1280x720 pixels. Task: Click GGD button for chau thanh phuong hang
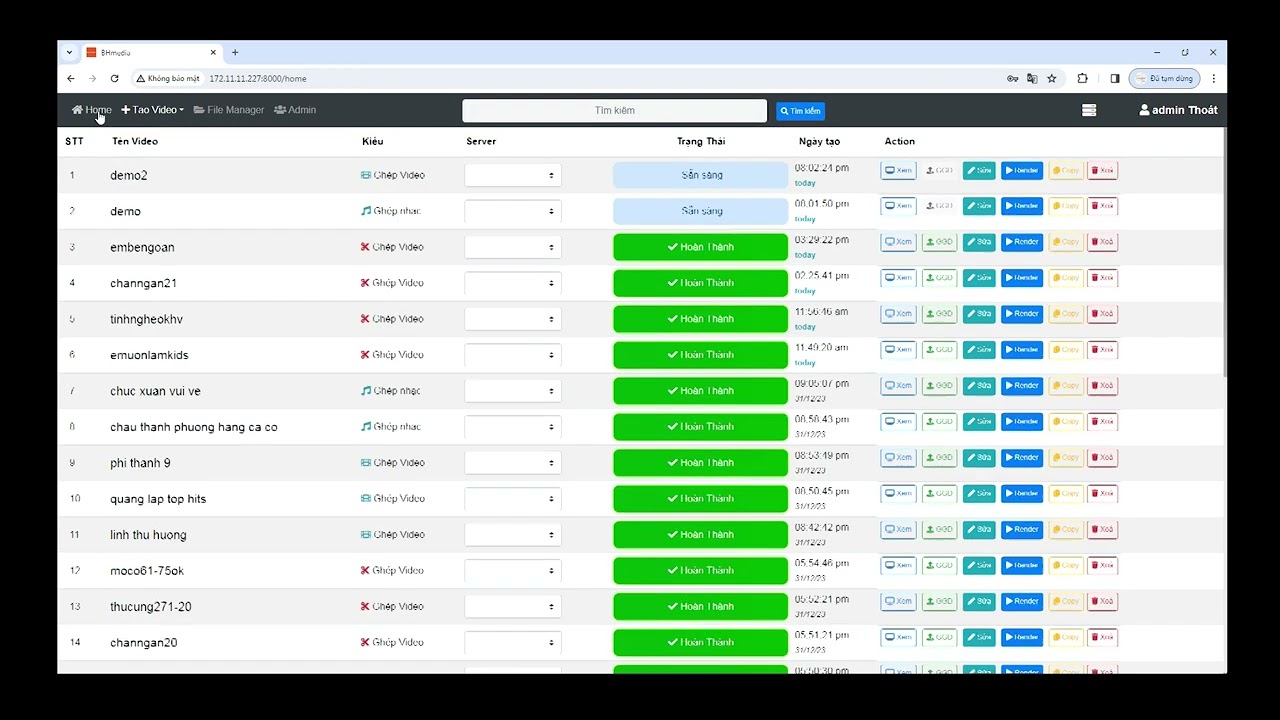point(939,422)
